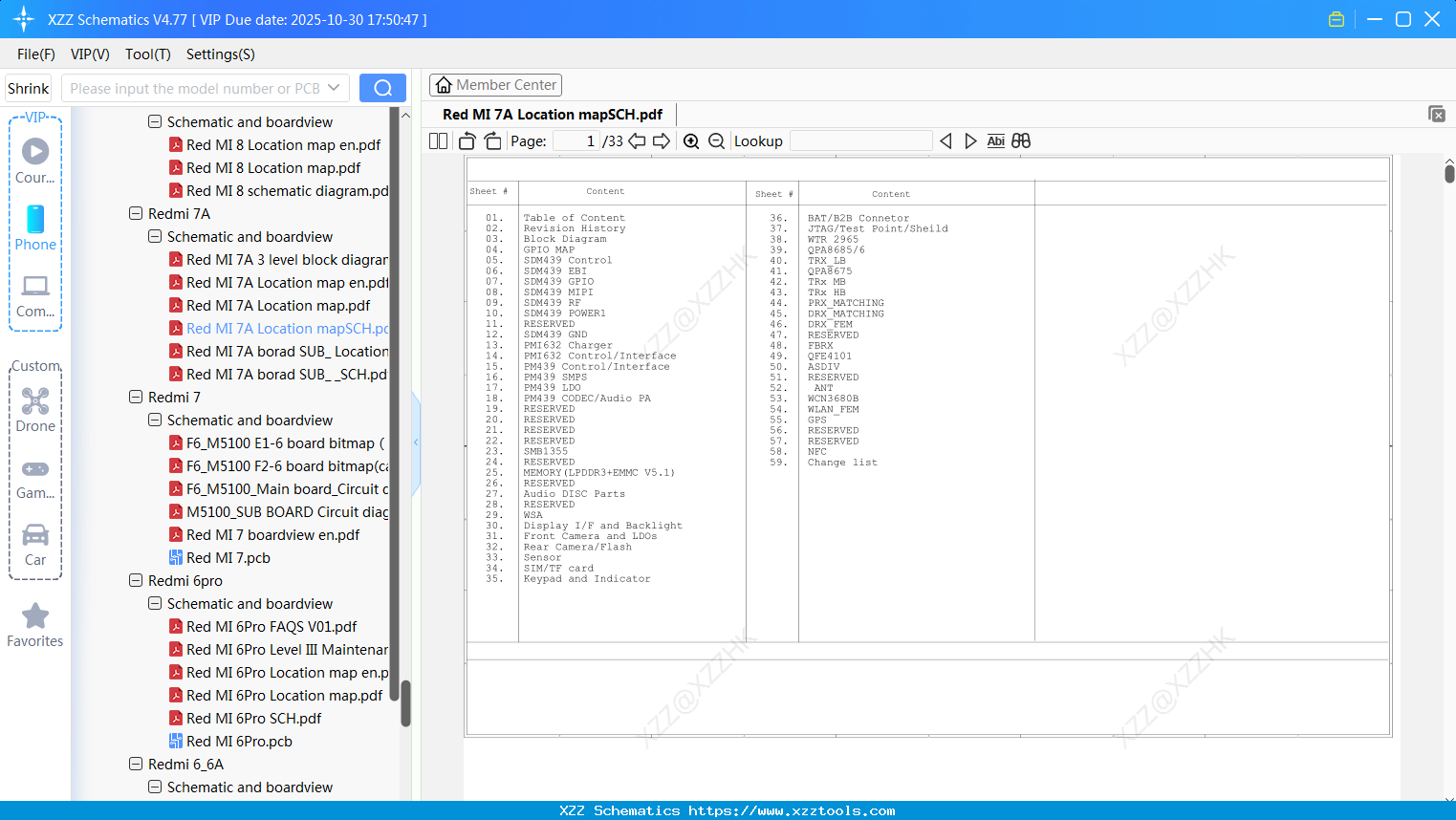Select the Phone category
The width and height of the screenshot is (1456, 820).
click(35, 227)
